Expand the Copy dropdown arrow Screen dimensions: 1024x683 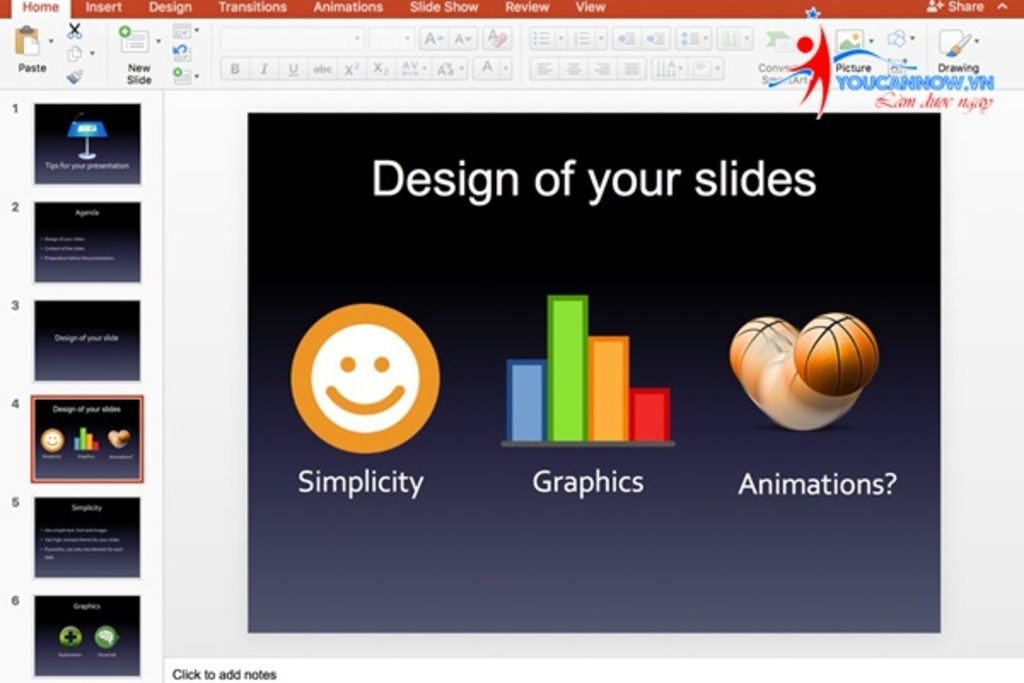click(92, 54)
